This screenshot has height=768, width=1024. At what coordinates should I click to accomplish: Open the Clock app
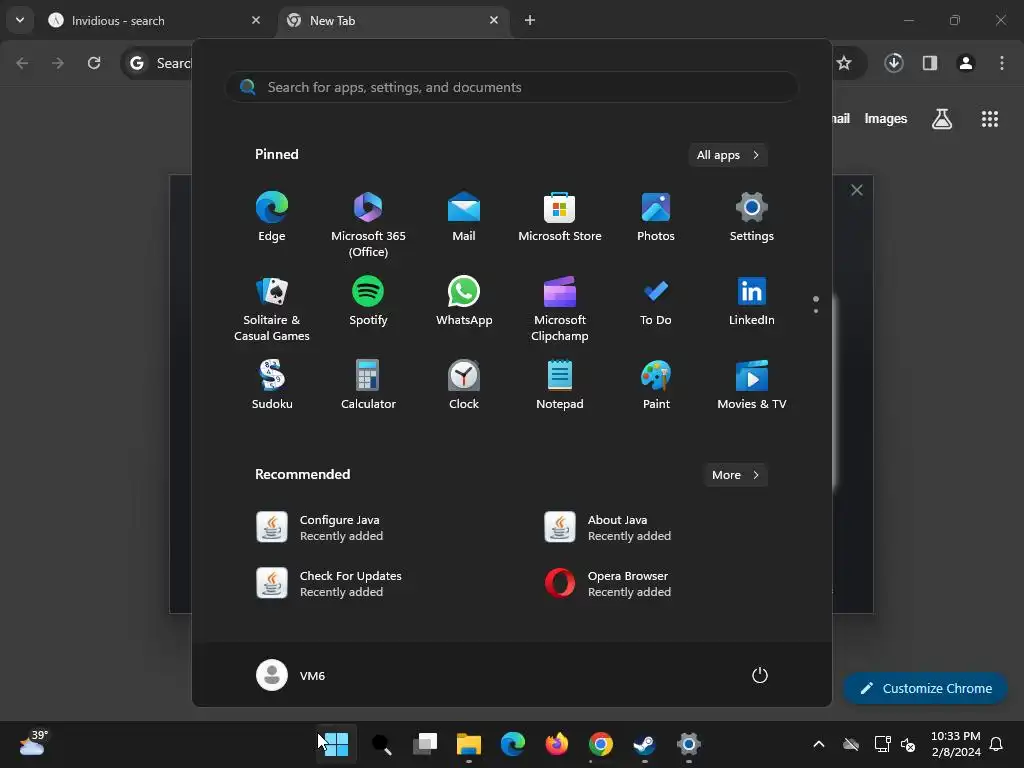click(x=464, y=385)
